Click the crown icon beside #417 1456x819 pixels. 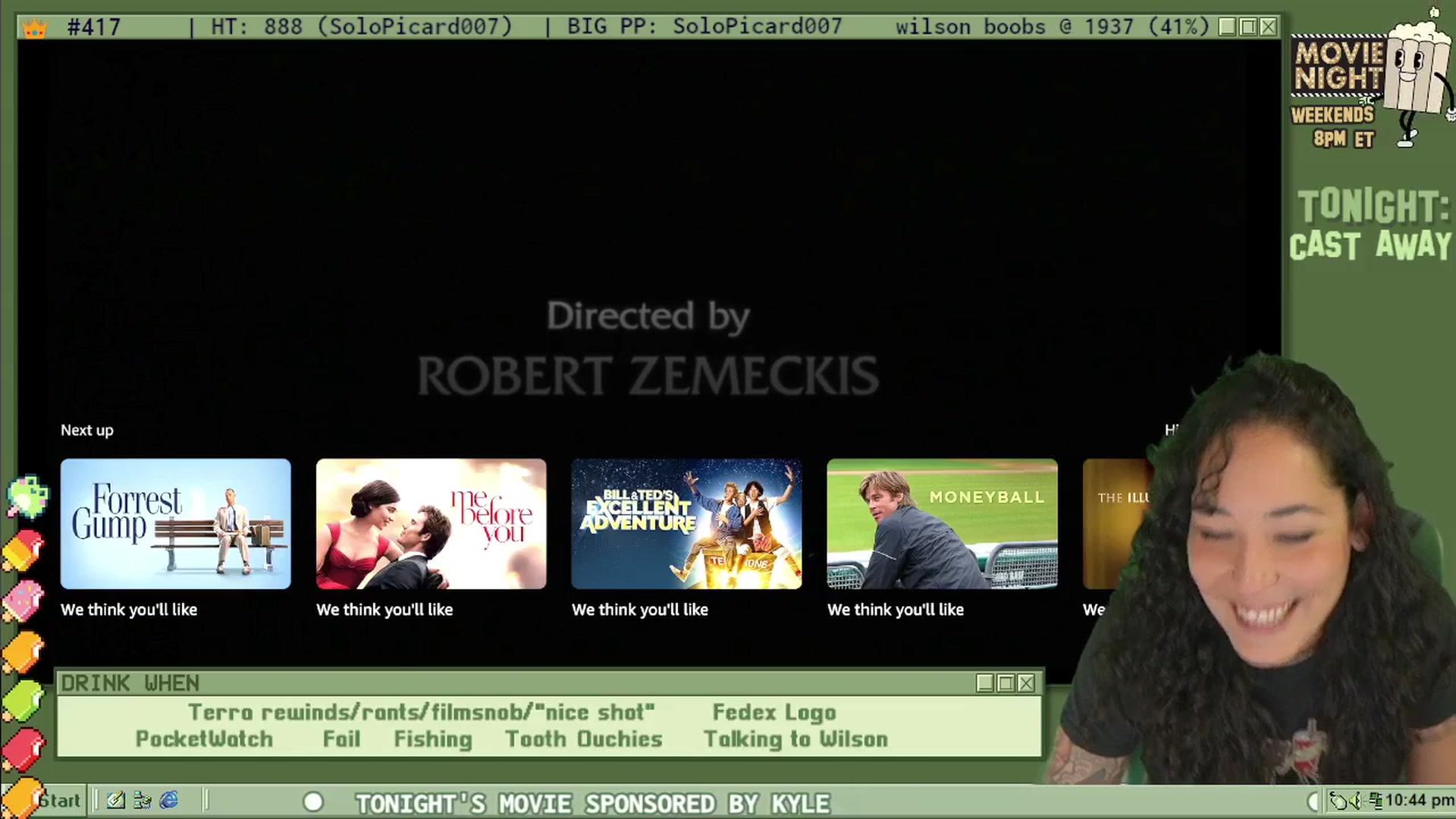pyautogui.click(x=35, y=27)
